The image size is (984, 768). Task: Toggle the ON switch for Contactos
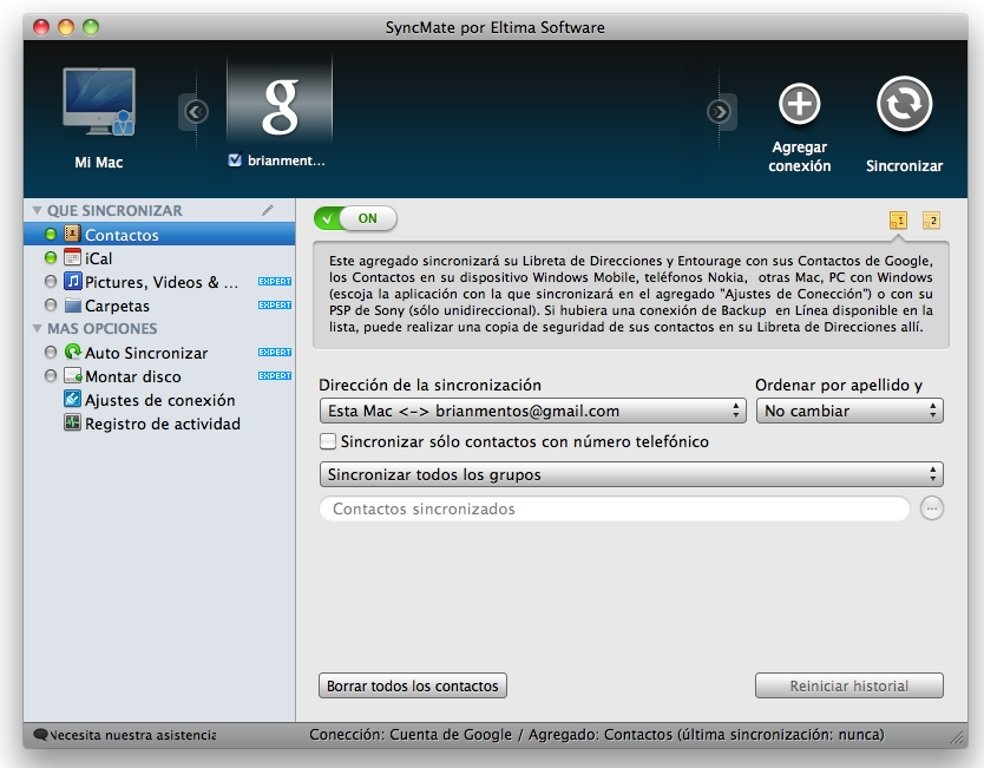355,218
